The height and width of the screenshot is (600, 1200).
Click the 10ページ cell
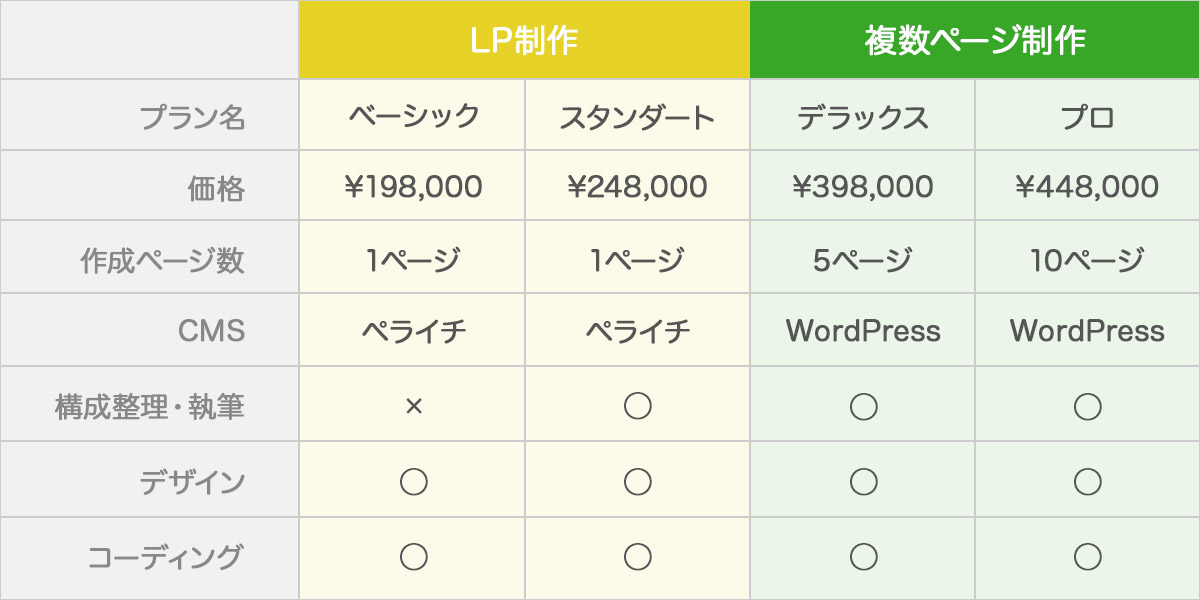click(x=1087, y=260)
